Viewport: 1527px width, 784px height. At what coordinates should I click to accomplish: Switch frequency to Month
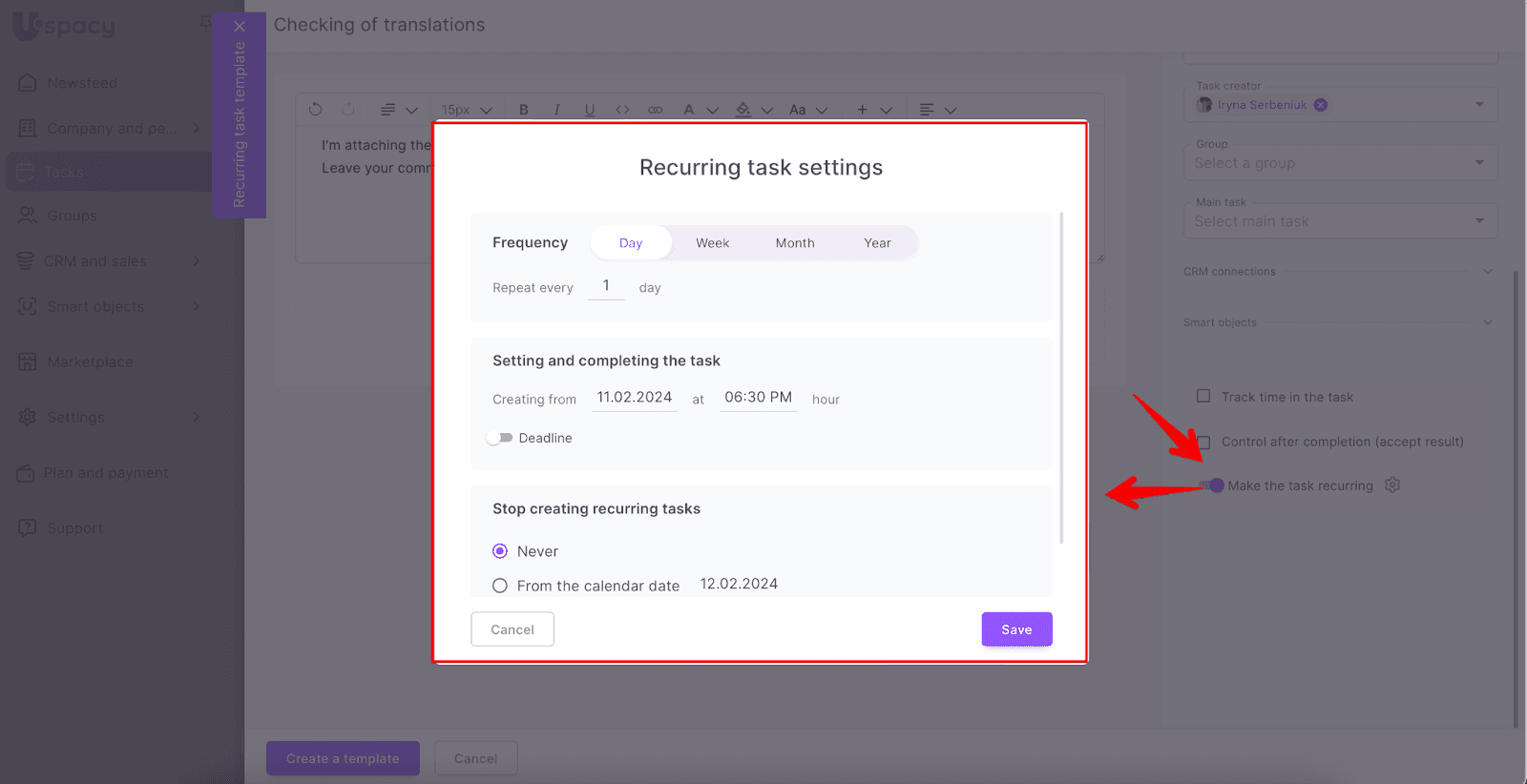[x=795, y=243]
